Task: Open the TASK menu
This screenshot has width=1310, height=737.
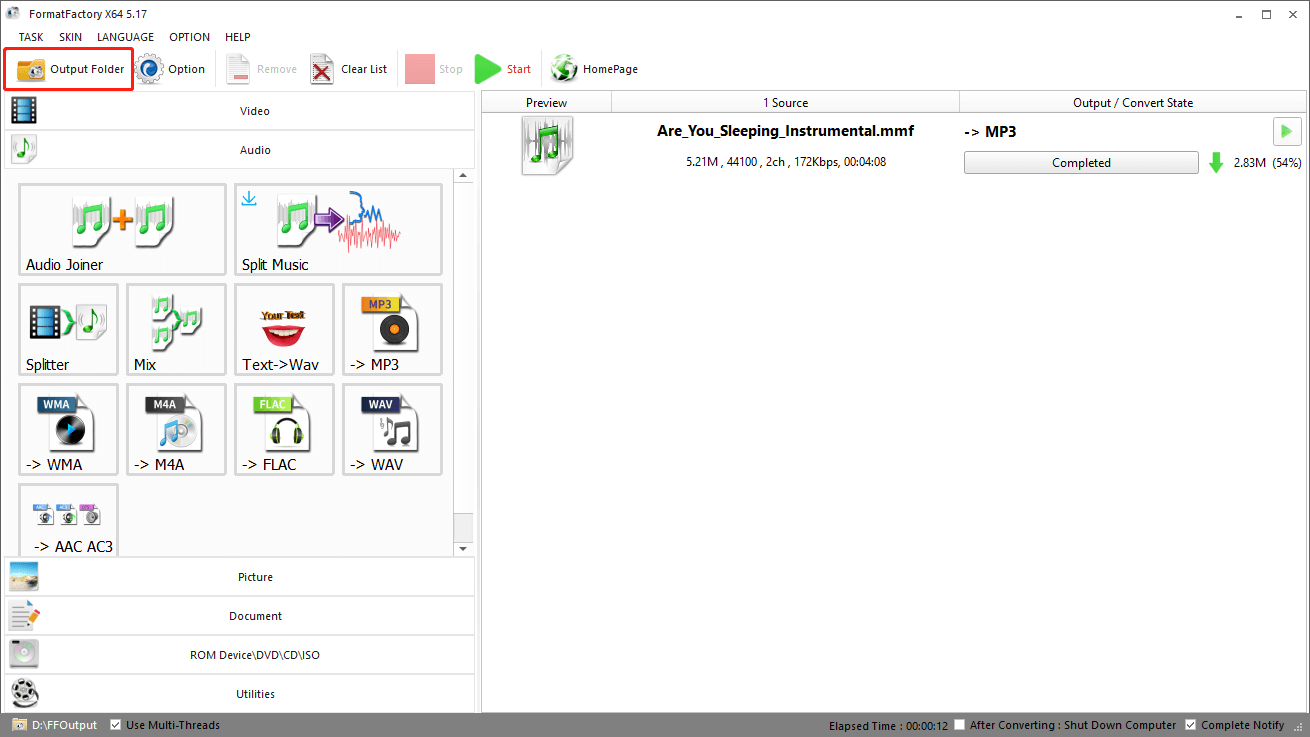Action: 31,37
